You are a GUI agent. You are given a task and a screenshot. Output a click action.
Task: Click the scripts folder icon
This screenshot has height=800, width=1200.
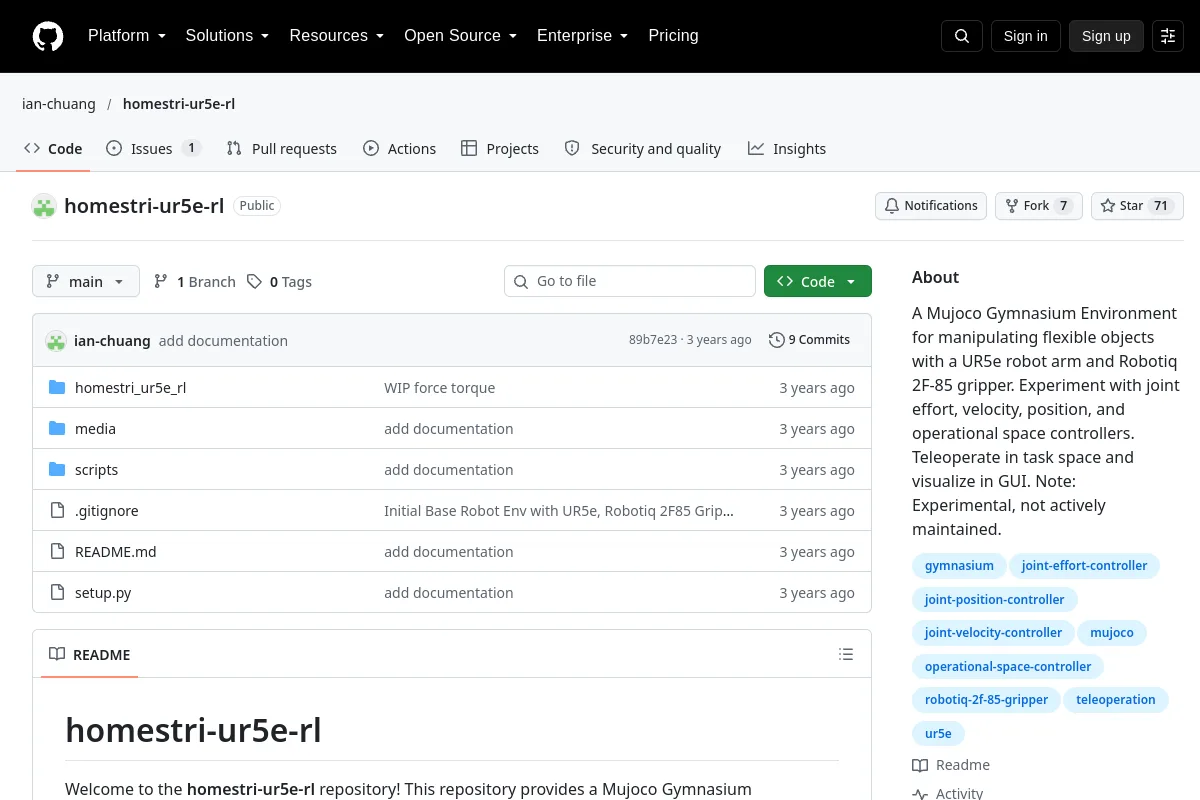pos(57,469)
